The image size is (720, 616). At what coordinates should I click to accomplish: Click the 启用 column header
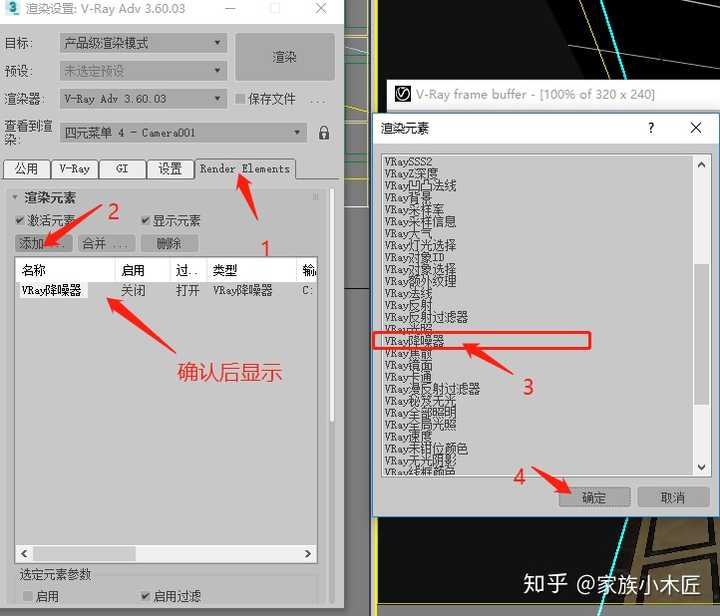point(142,270)
